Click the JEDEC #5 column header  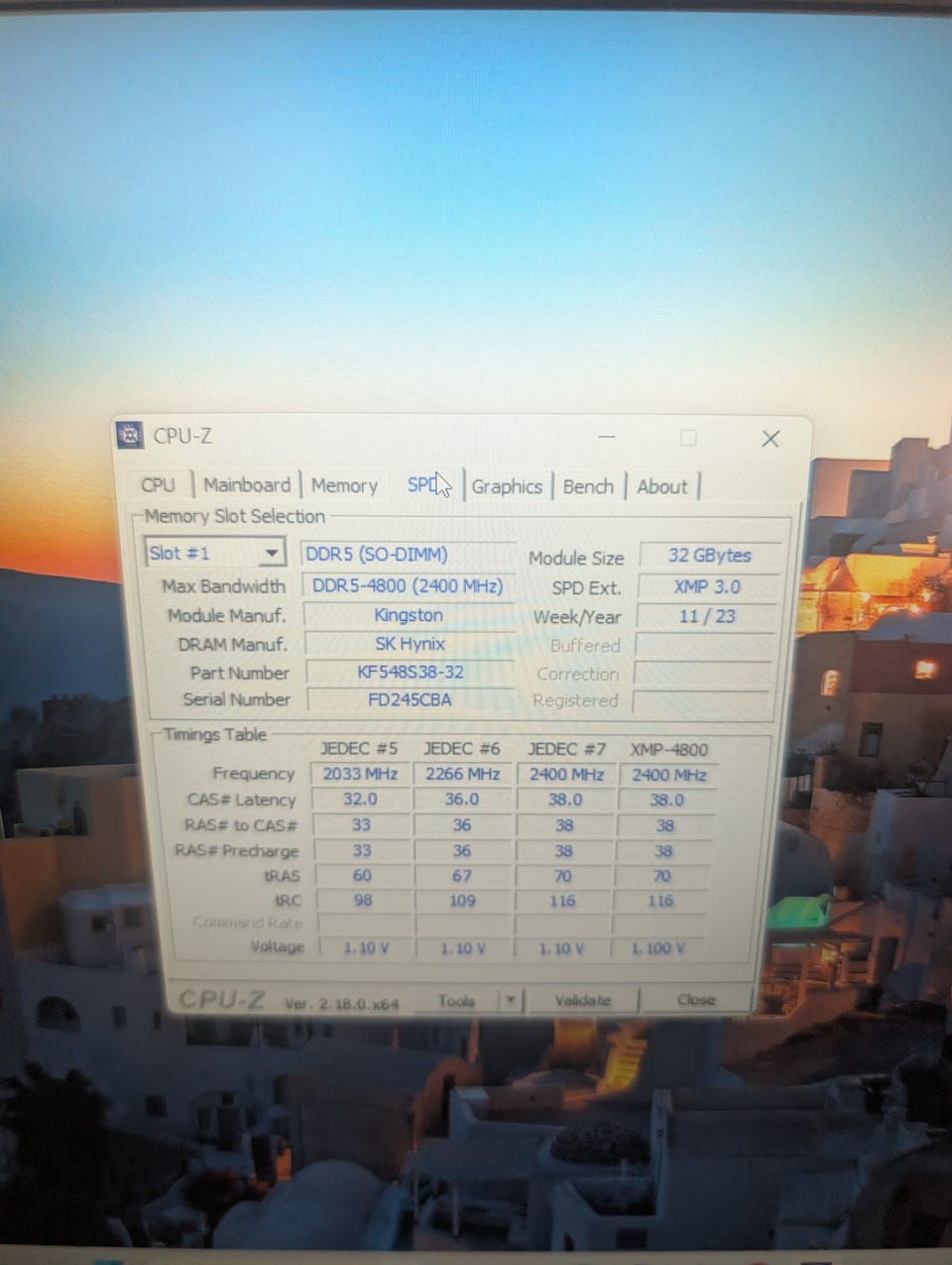(x=359, y=748)
